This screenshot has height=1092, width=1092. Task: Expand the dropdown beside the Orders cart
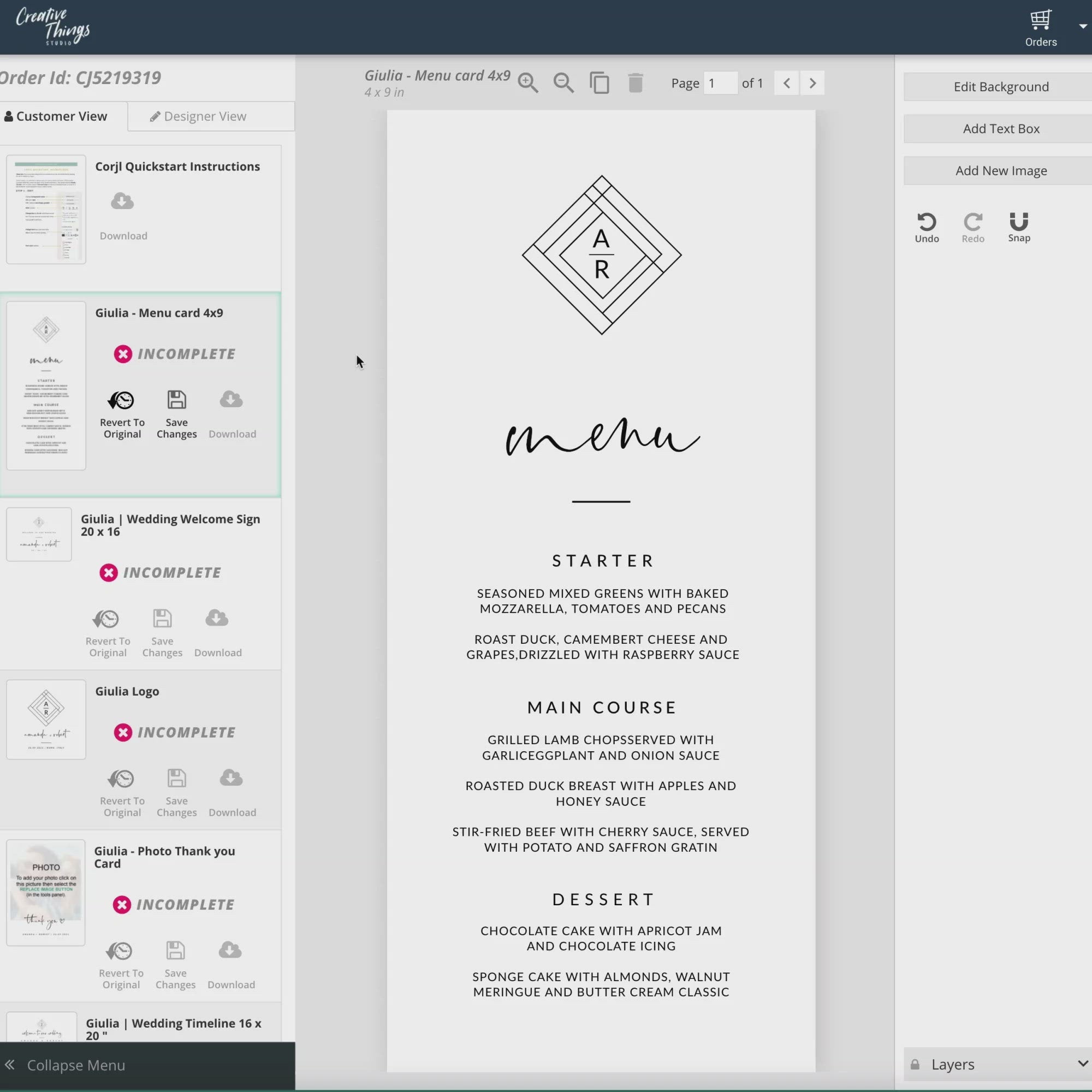click(1081, 26)
